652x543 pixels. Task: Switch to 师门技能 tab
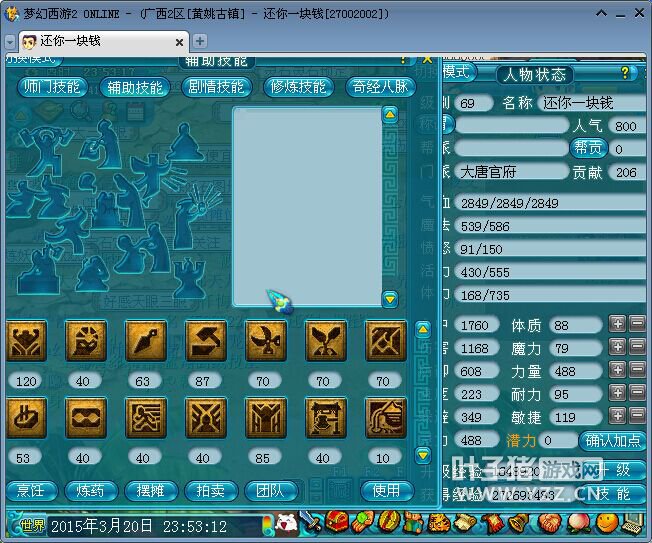[x=52, y=87]
